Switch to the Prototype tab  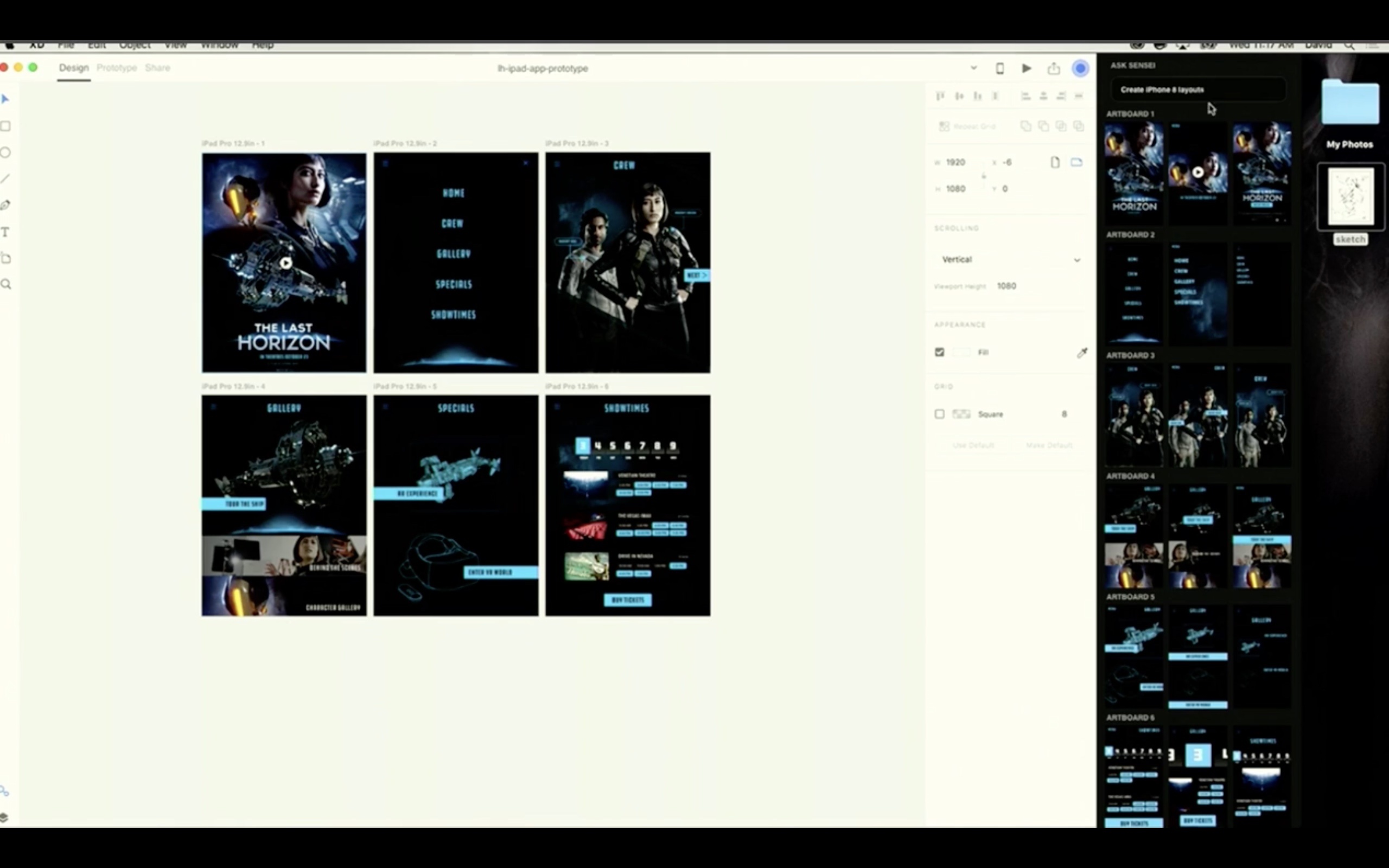117,68
